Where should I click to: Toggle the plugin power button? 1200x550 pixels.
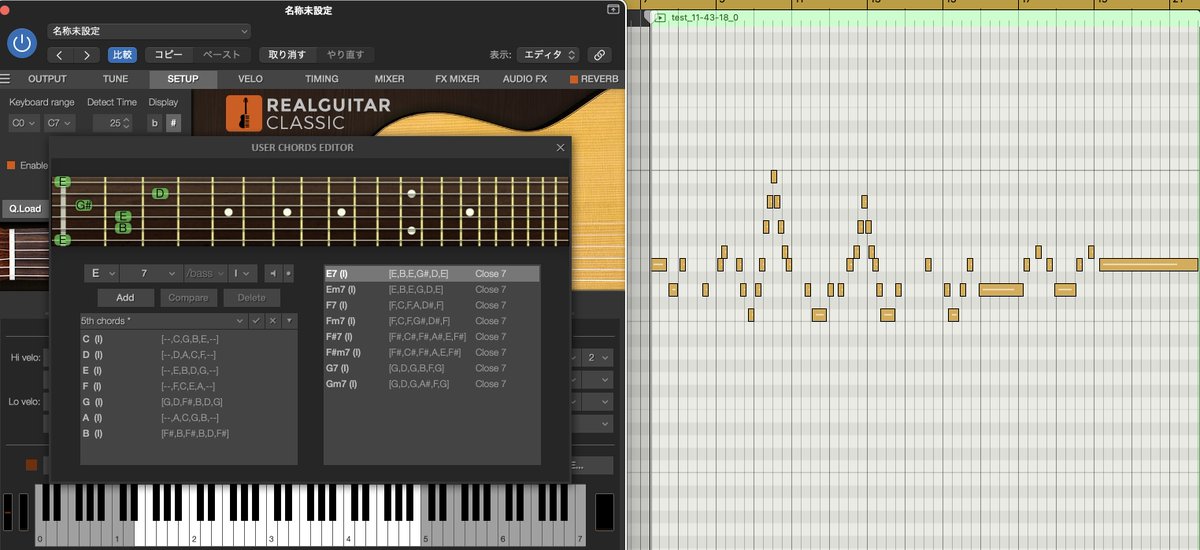(x=22, y=43)
